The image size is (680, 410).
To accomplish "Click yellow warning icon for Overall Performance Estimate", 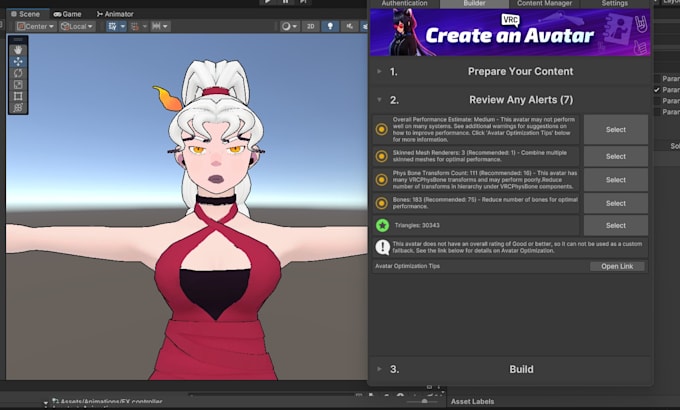I will (x=382, y=129).
